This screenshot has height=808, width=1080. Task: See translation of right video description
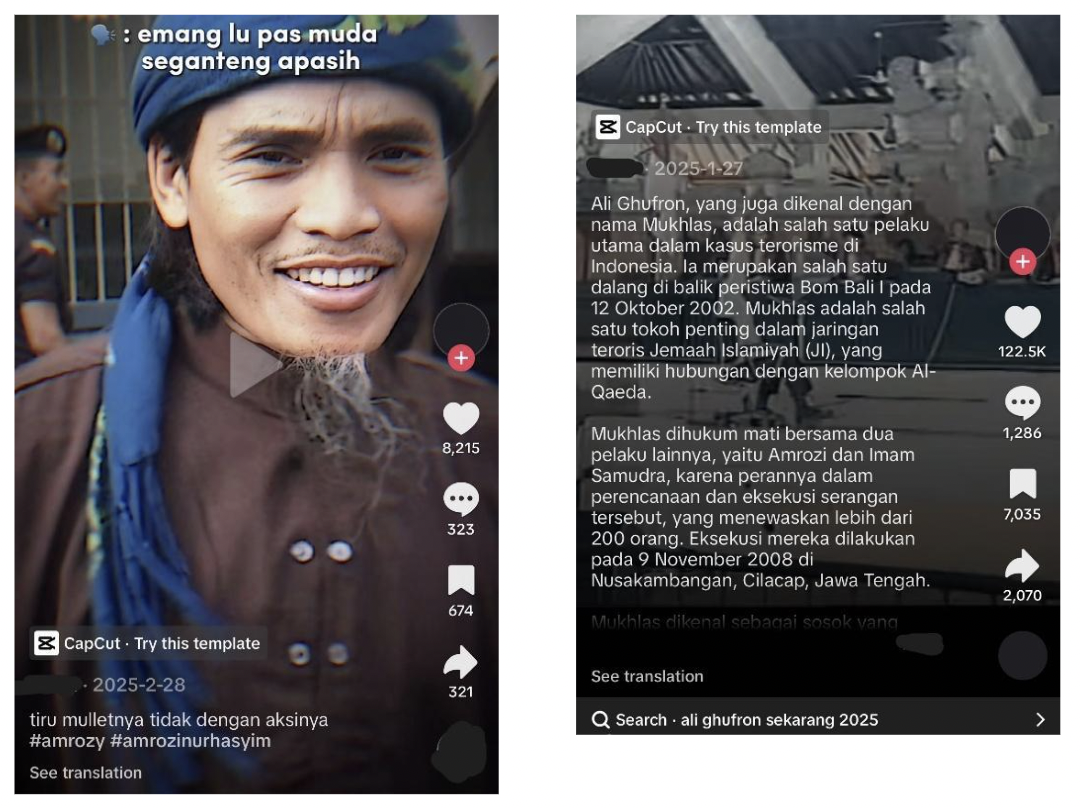pyautogui.click(x=647, y=676)
